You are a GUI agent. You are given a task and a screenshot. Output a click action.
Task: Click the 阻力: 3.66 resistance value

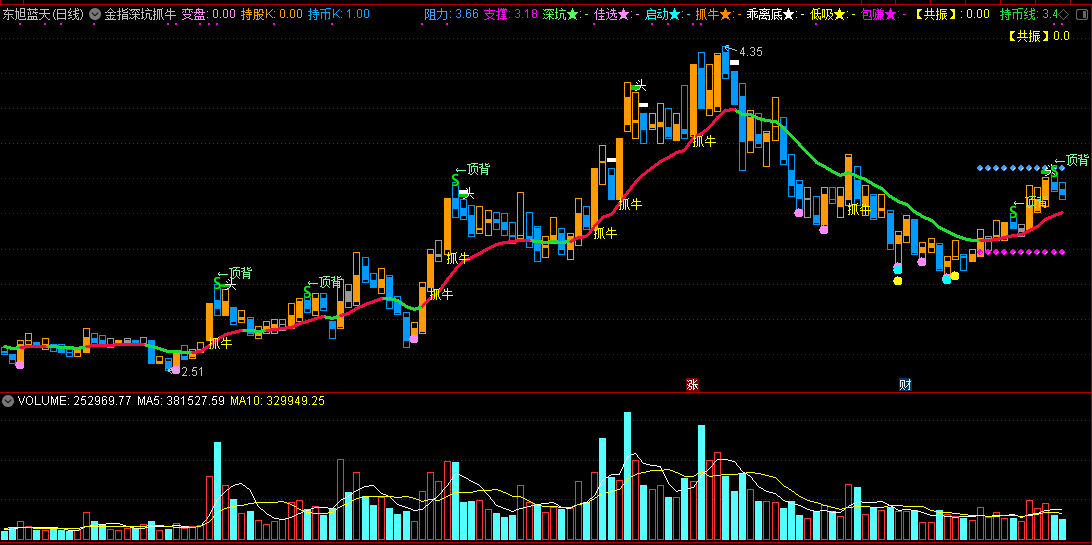pyautogui.click(x=451, y=14)
